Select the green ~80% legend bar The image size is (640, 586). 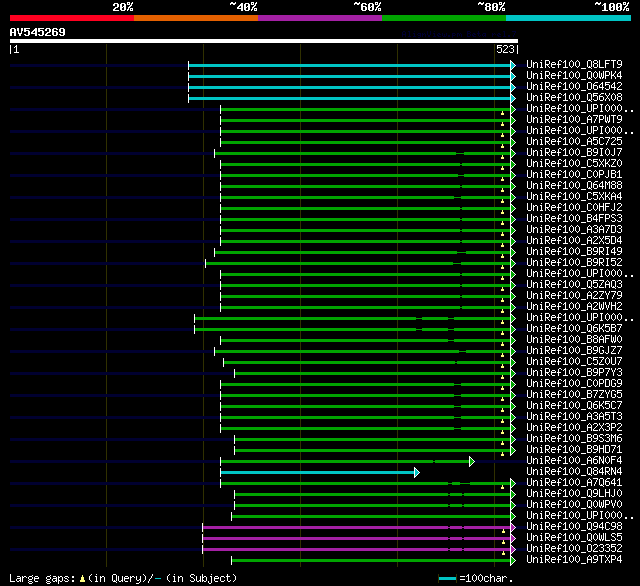click(443, 18)
